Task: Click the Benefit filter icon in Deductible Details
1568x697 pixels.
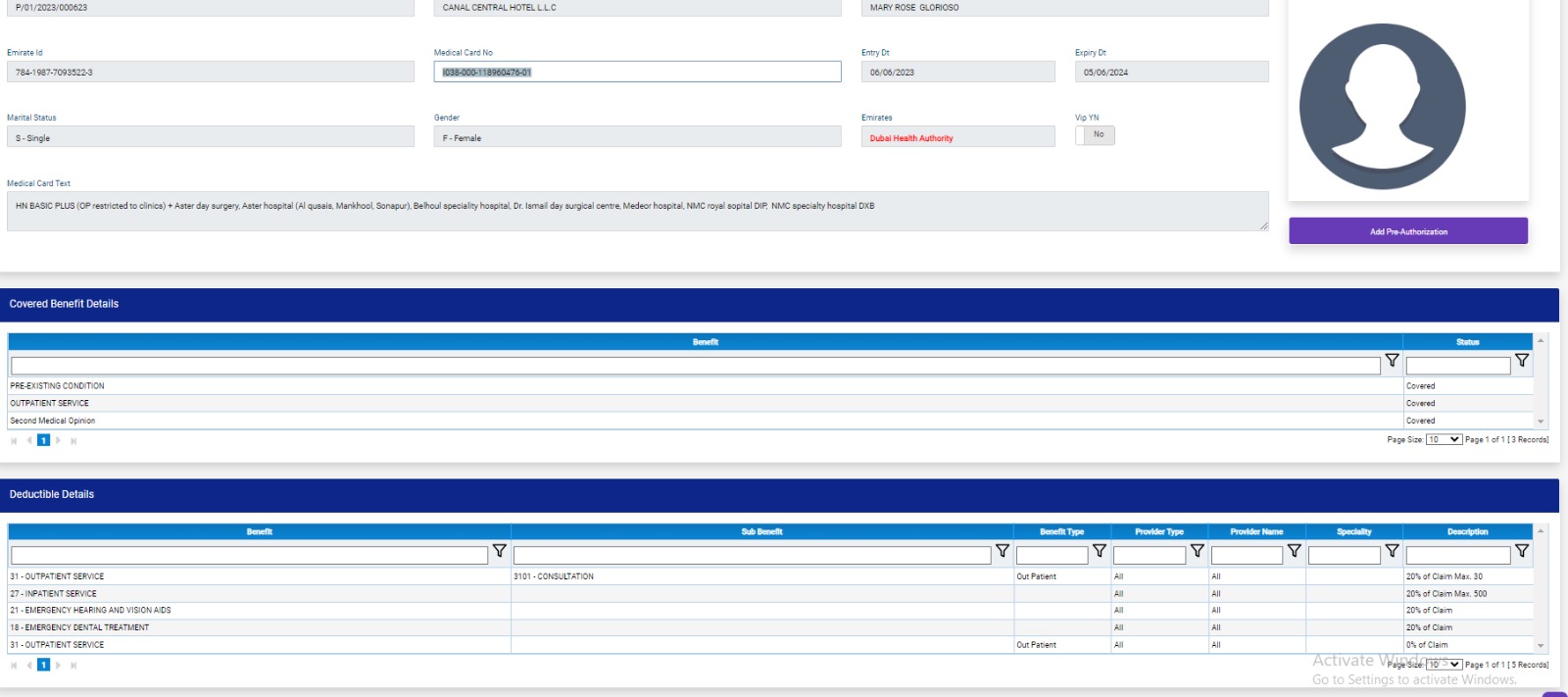Action: coord(499,551)
